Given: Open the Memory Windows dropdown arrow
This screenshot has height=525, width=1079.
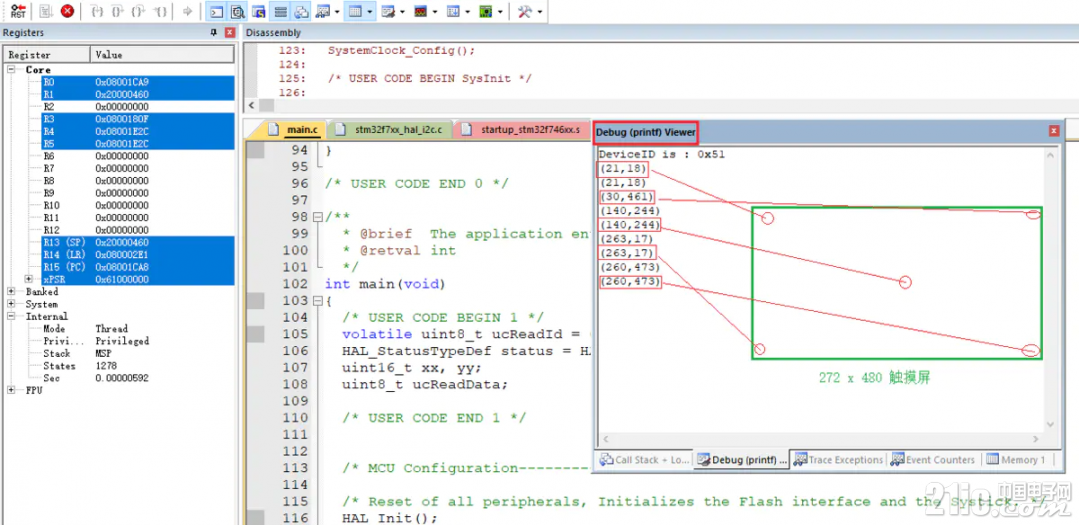Looking at the screenshot, I should tap(370, 11).
